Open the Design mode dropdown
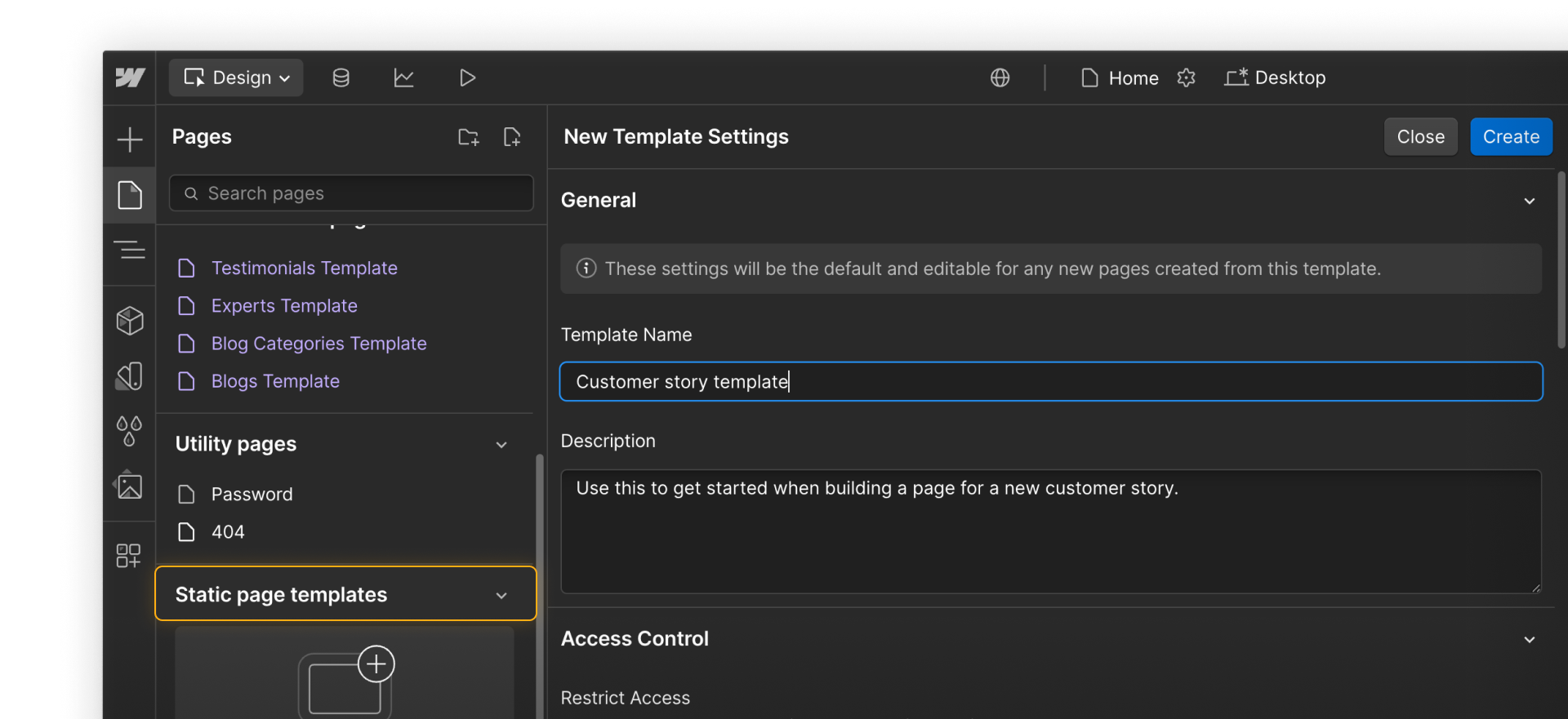The height and width of the screenshot is (719, 1568). pos(236,78)
